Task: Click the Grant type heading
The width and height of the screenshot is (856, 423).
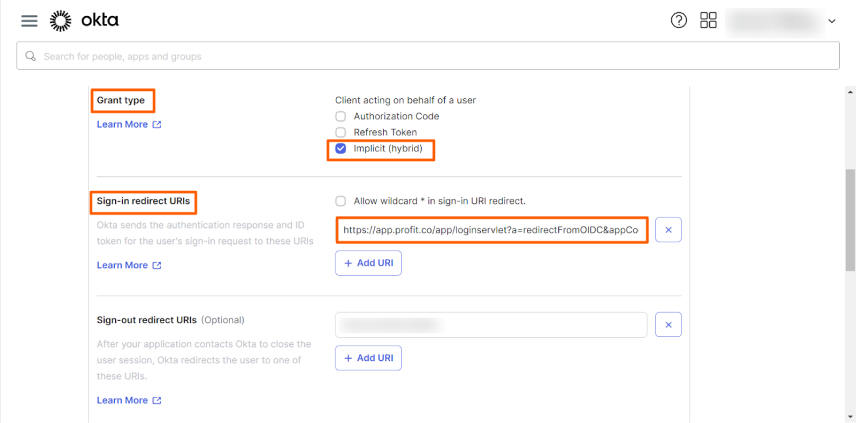Action: click(x=121, y=100)
